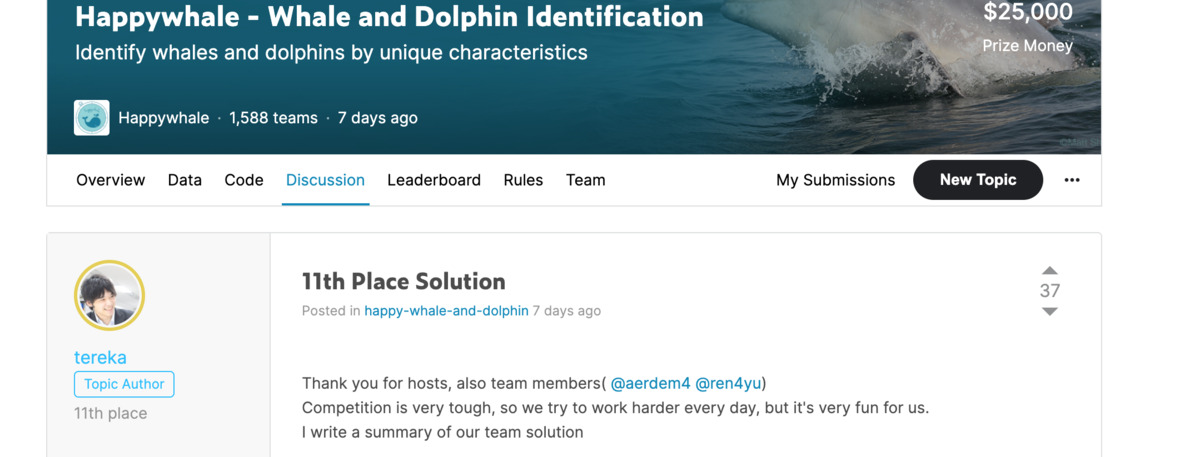The width and height of the screenshot is (1200, 457).
Task: Click the Happywhale organization logo icon
Action: coord(92,118)
